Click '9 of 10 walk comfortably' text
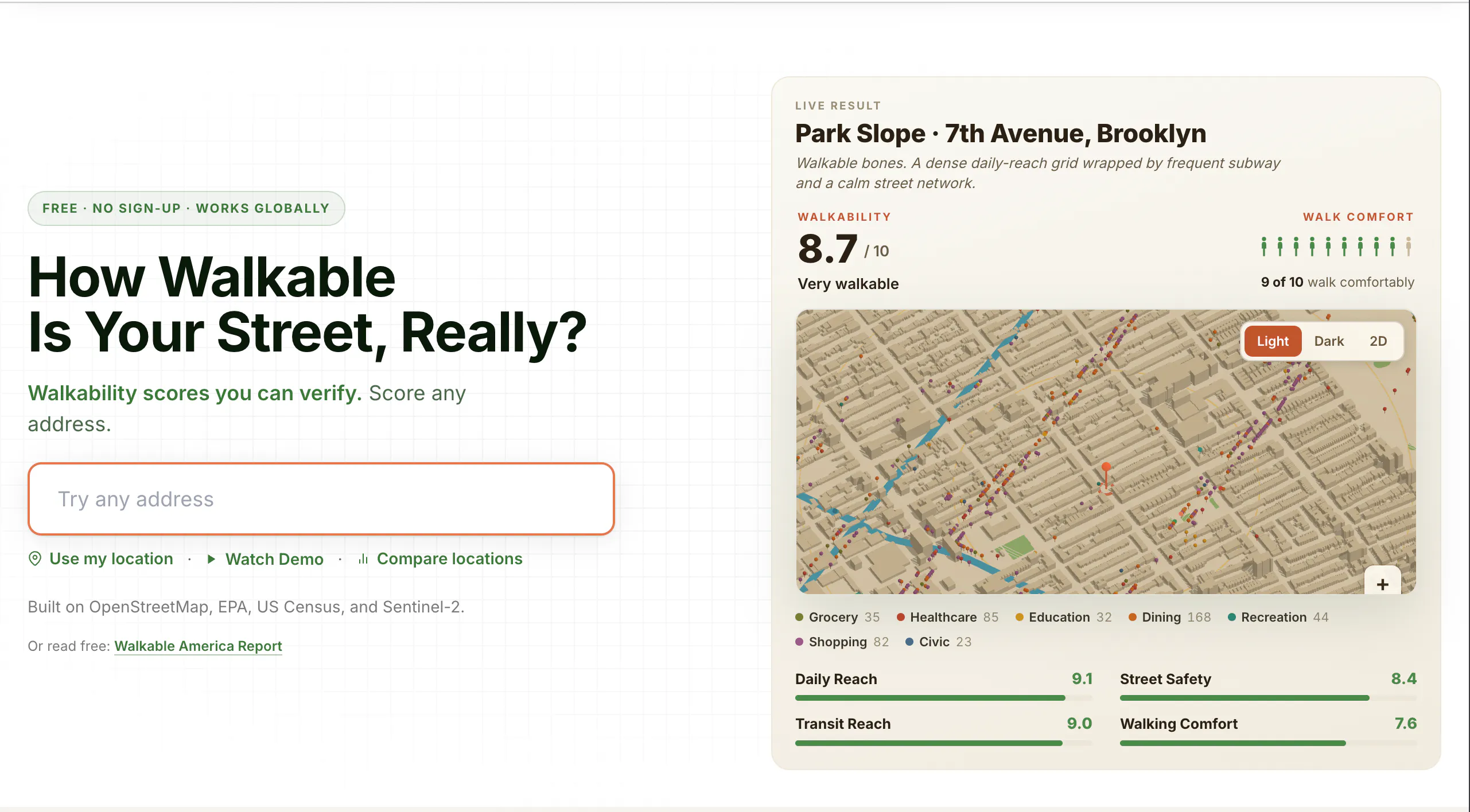The image size is (1470, 812). [x=1337, y=282]
